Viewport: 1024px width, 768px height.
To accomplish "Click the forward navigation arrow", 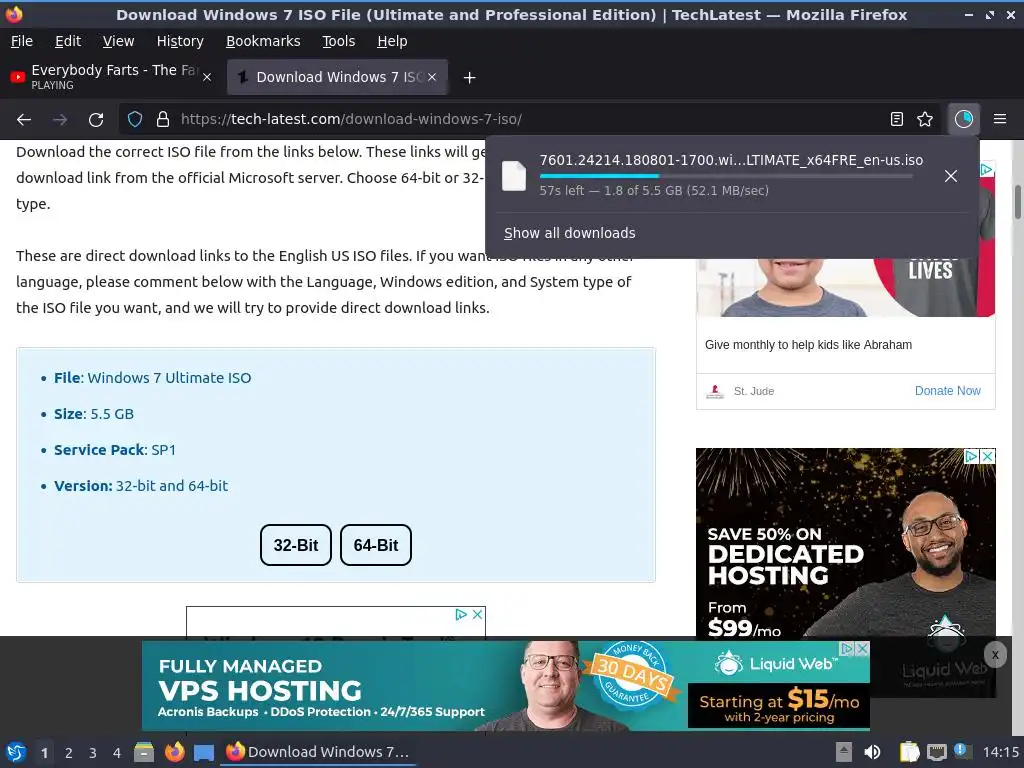I will click(x=60, y=120).
